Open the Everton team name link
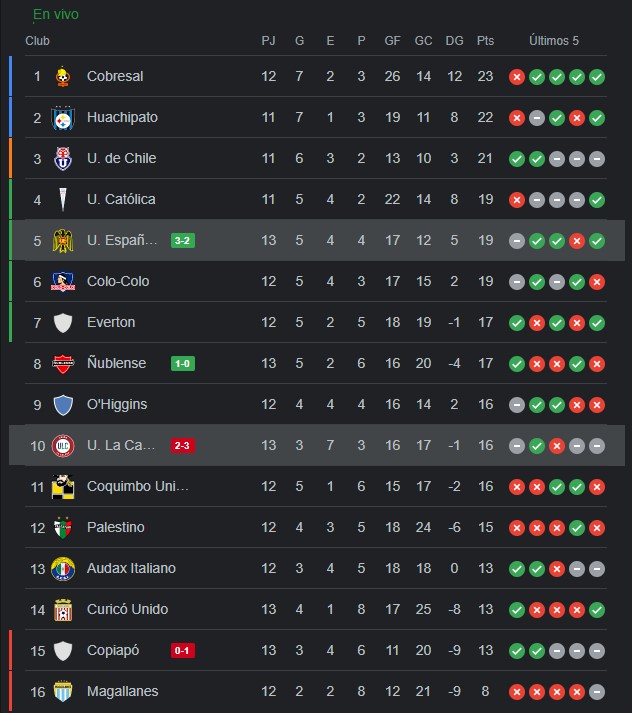Viewport: 632px width, 713px height. [111, 322]
